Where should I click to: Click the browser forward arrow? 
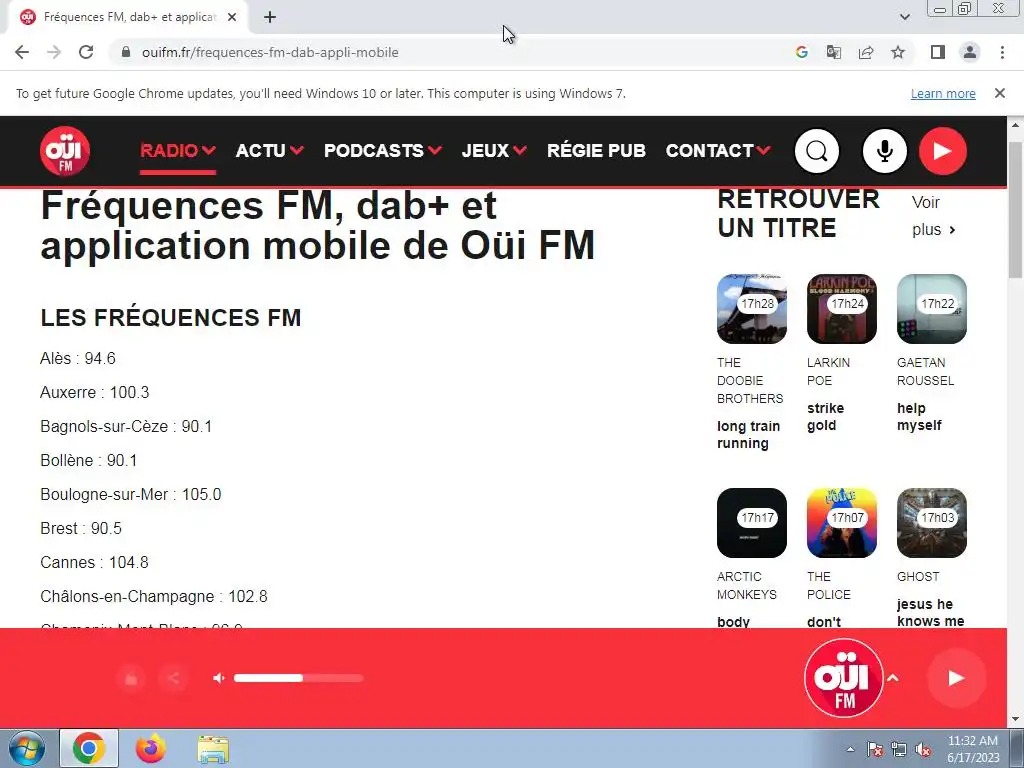pyautogui.click(x=54, y=52)
